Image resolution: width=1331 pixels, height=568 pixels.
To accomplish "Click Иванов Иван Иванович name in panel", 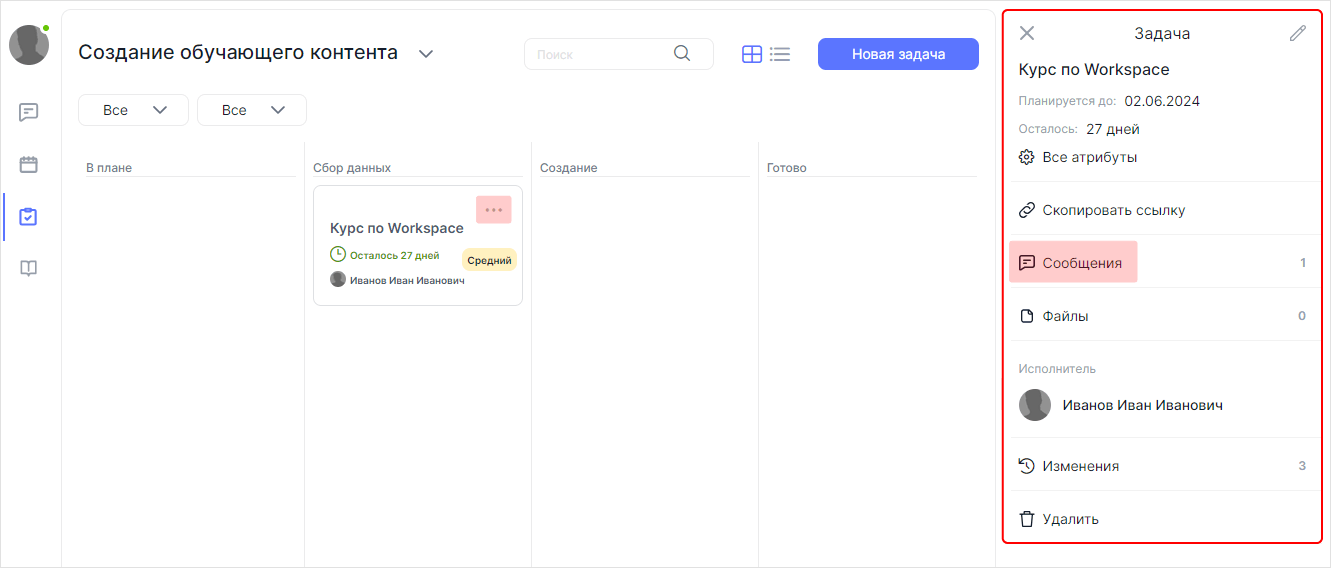I will click(x=1143, y=405).
